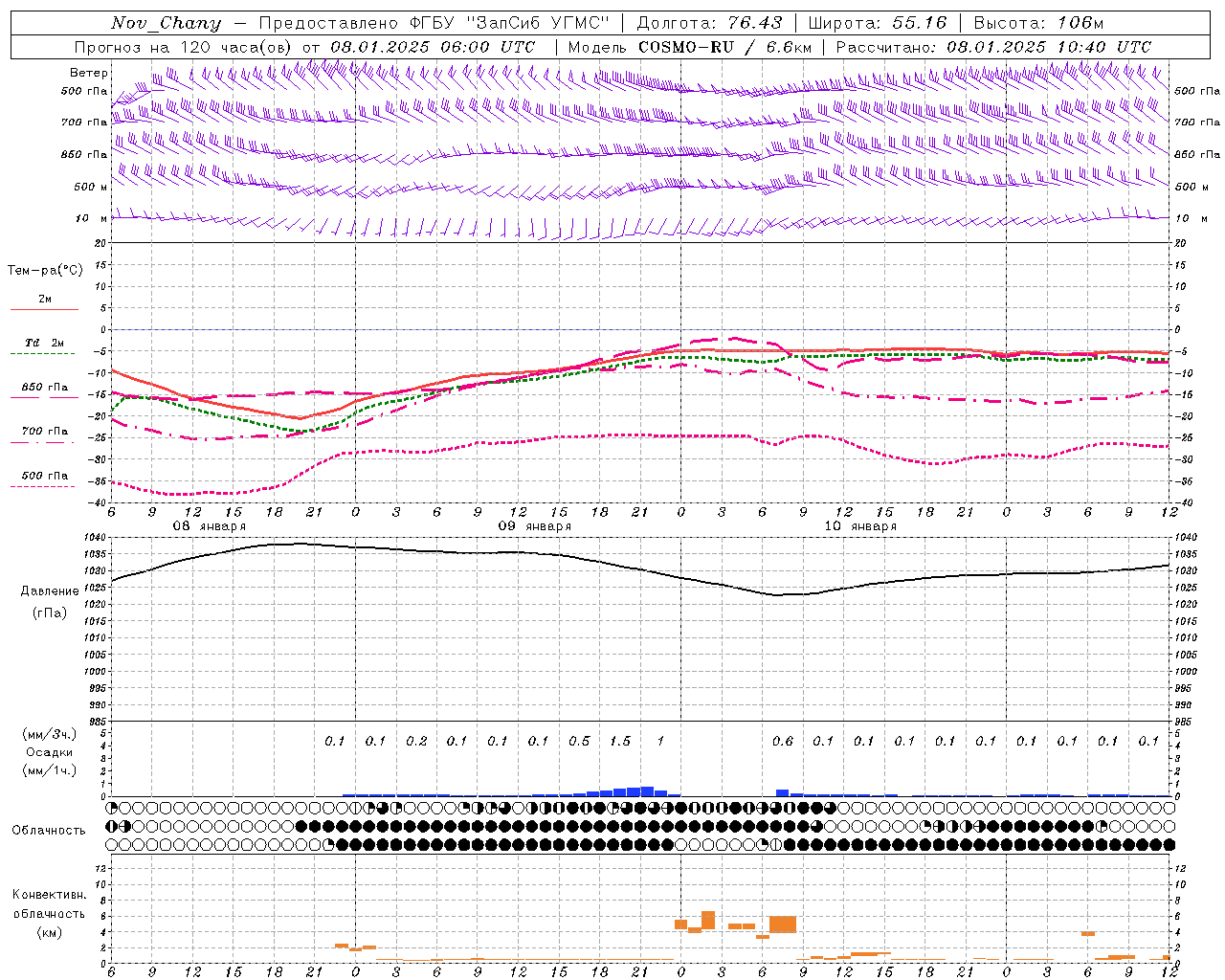
Task: Select the "ЗапСиб УГМС" provider text
Action: tap(536, 23)
